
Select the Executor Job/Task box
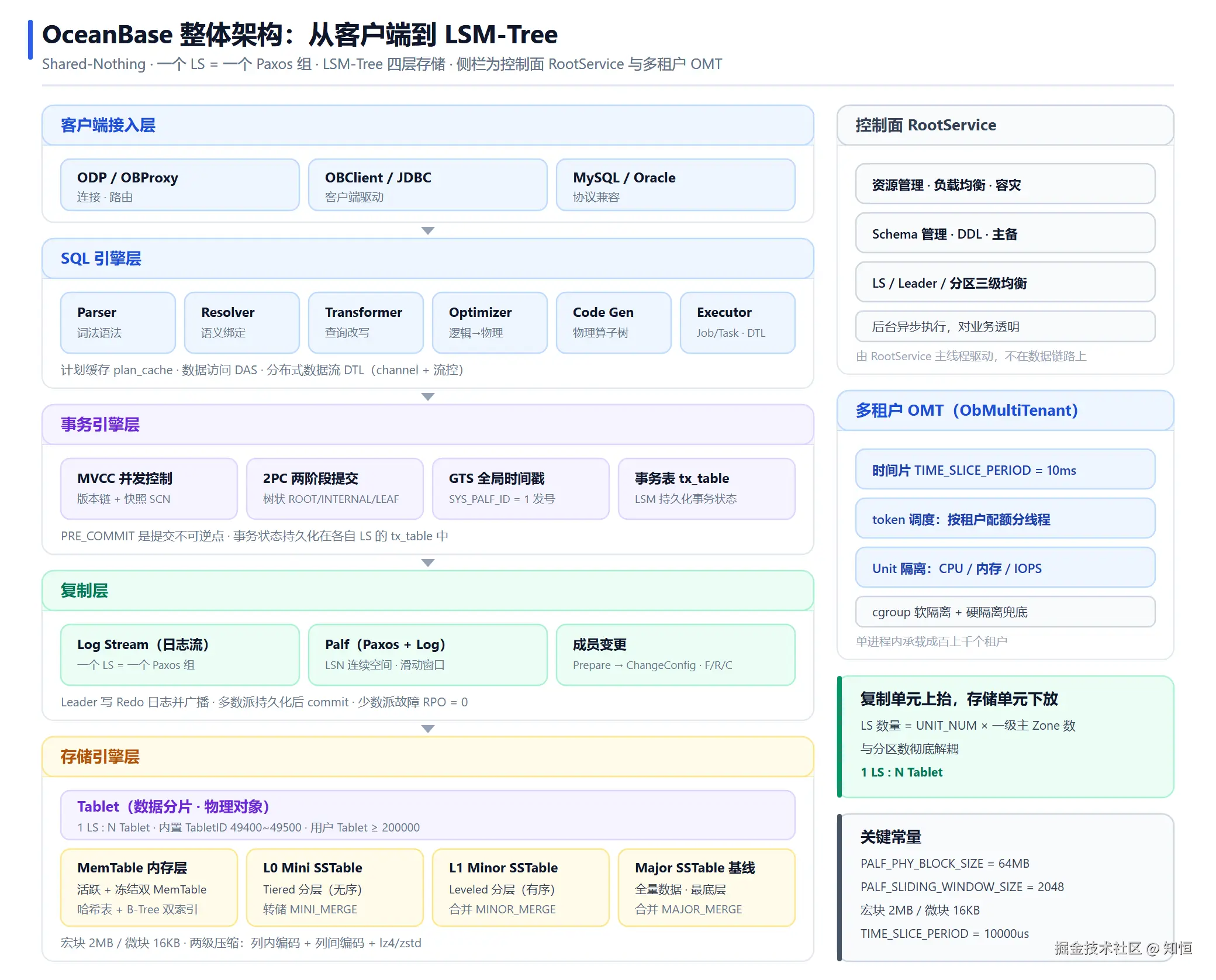pos(738,323)
